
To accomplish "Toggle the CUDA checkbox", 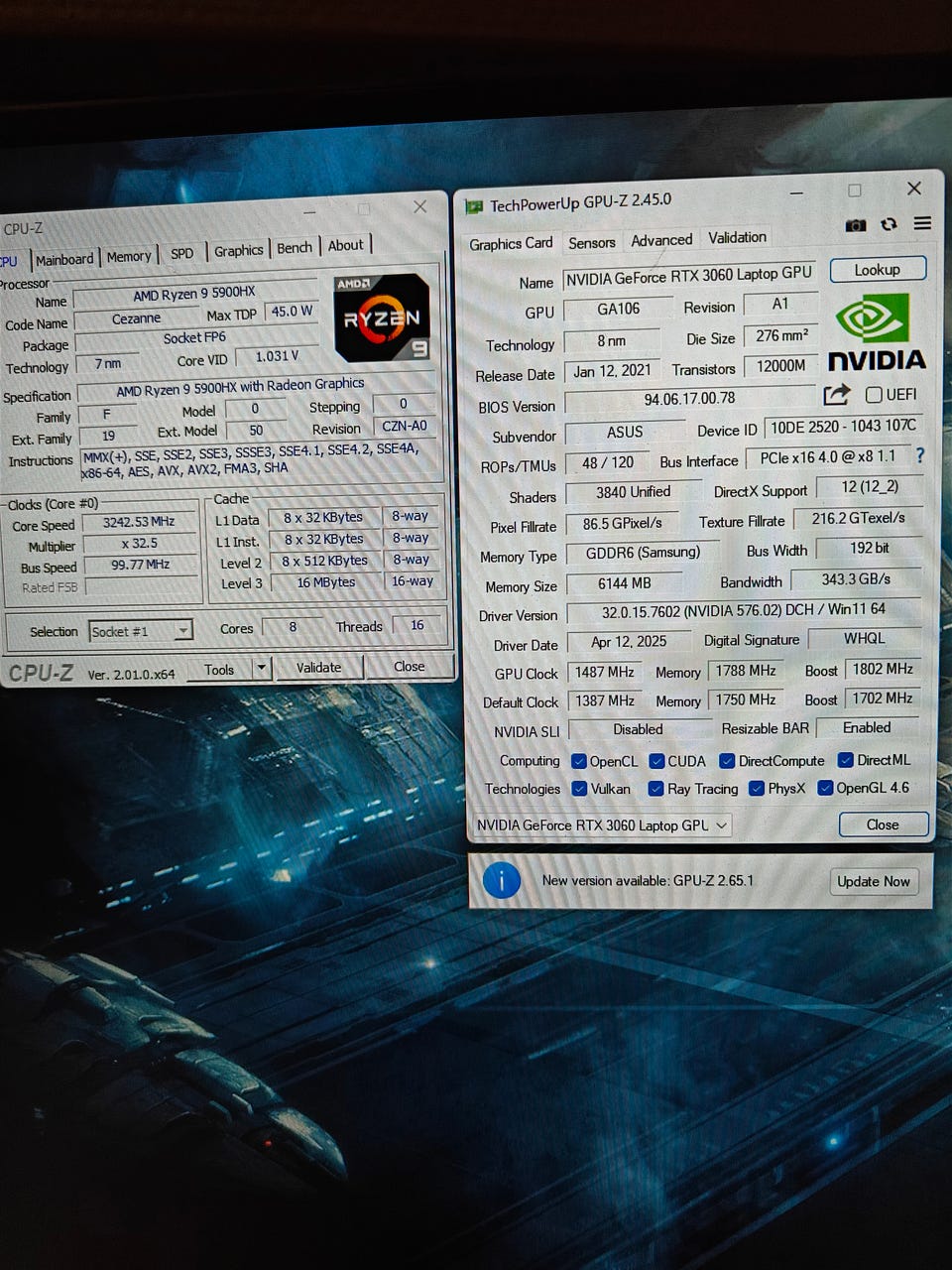I will coord(656,761).
